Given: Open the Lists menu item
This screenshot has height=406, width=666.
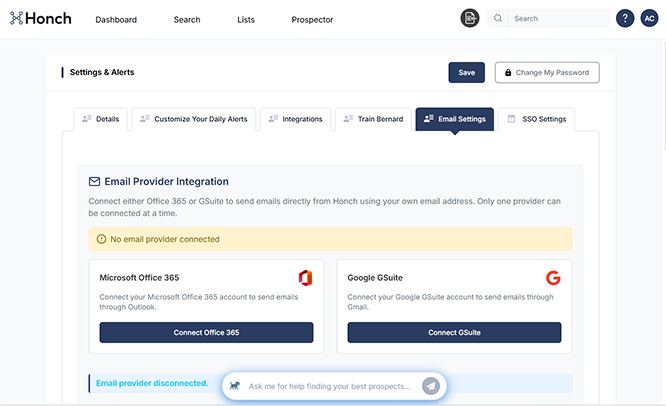Looking at the screenshot, I should click(246, 20).
